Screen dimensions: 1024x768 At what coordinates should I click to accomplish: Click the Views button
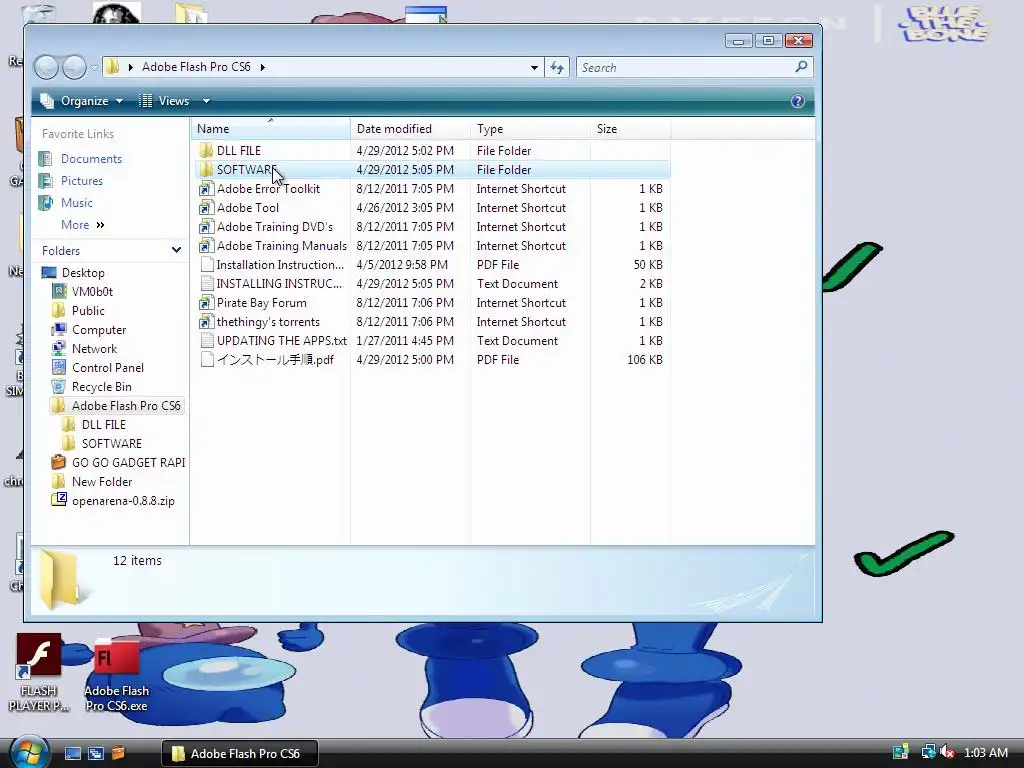click(165, 101)
